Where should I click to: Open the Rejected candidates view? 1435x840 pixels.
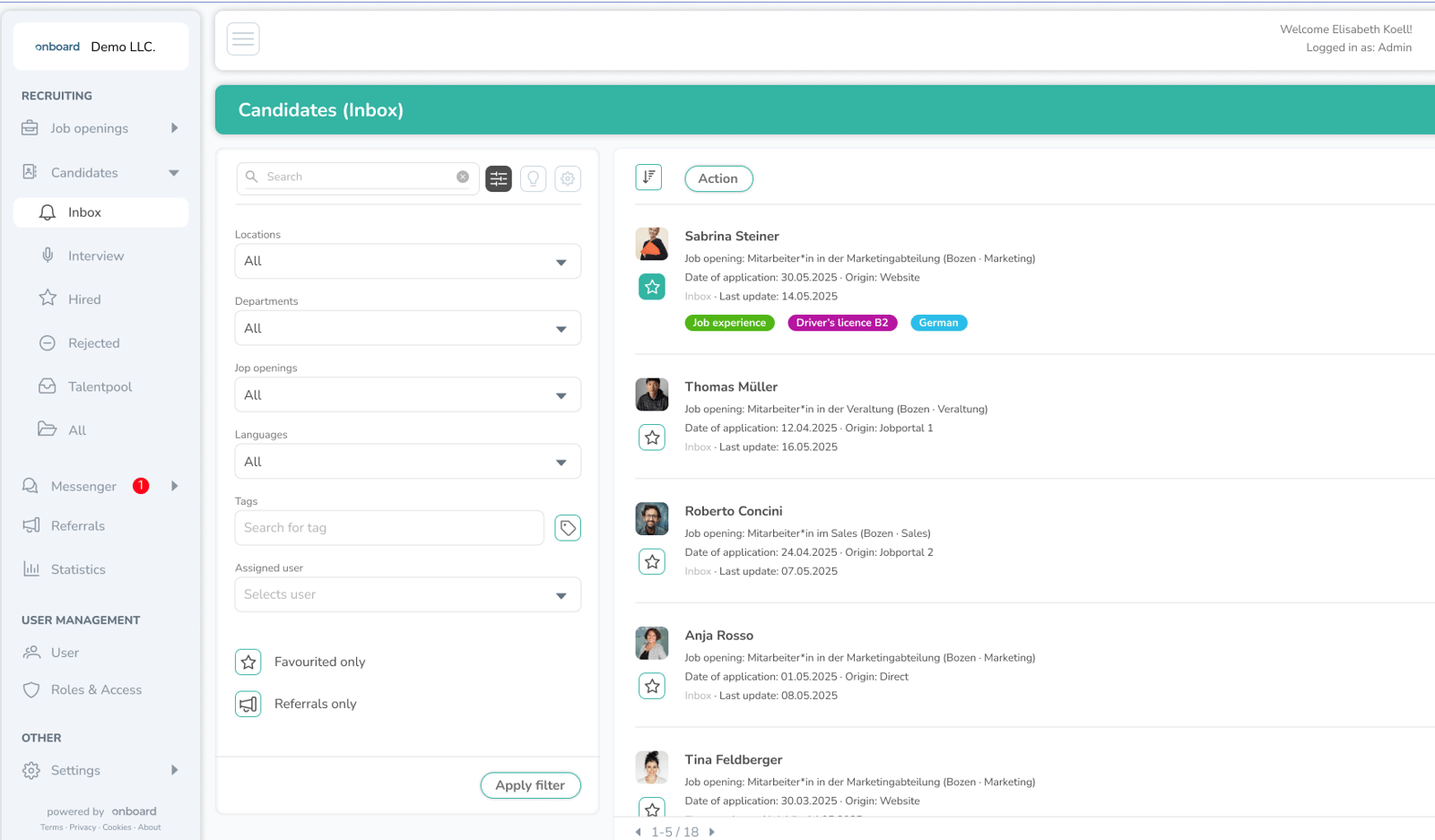pos(94,343)
